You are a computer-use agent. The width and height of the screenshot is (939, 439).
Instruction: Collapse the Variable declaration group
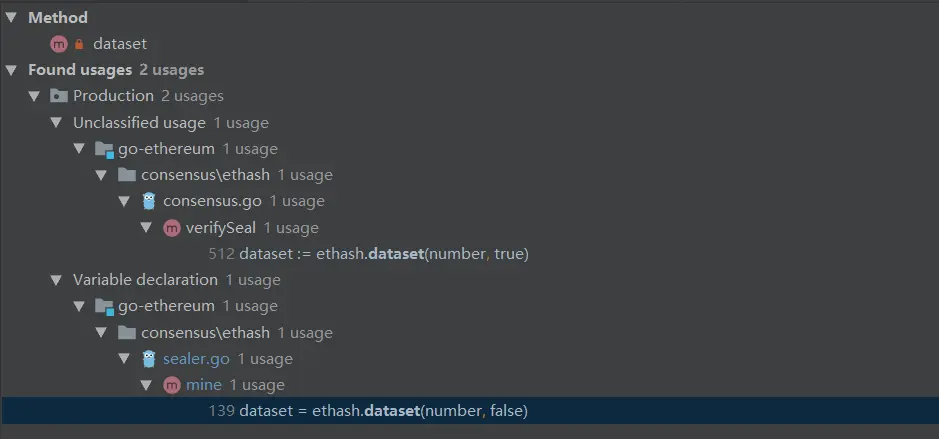click(56, 280)
